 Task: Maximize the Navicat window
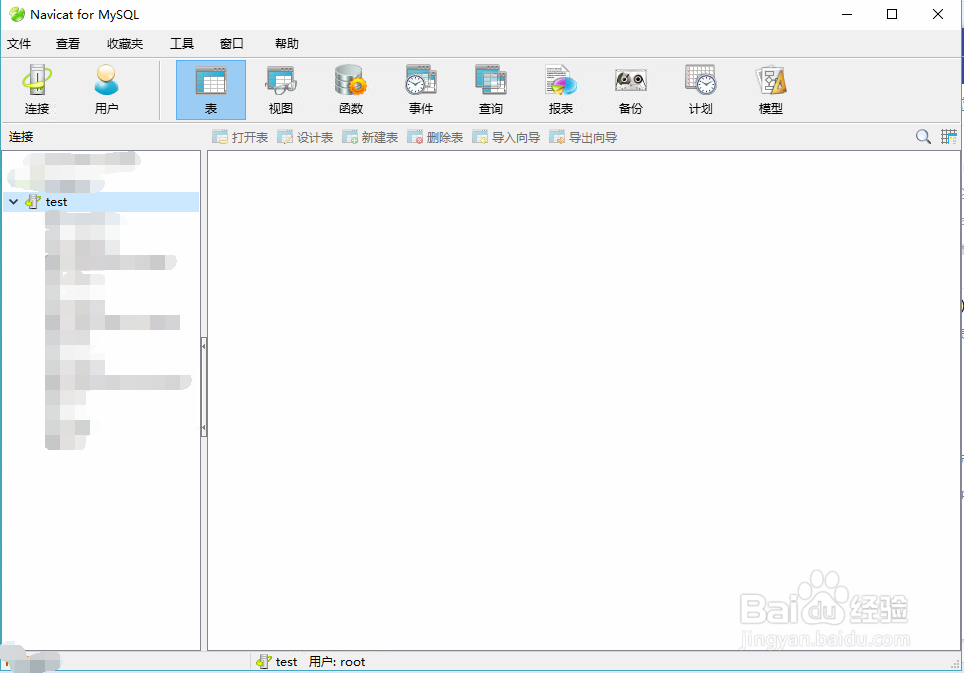point(892,14)
